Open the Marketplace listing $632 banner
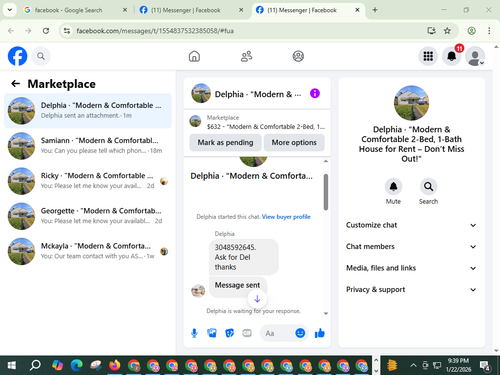 257,122
